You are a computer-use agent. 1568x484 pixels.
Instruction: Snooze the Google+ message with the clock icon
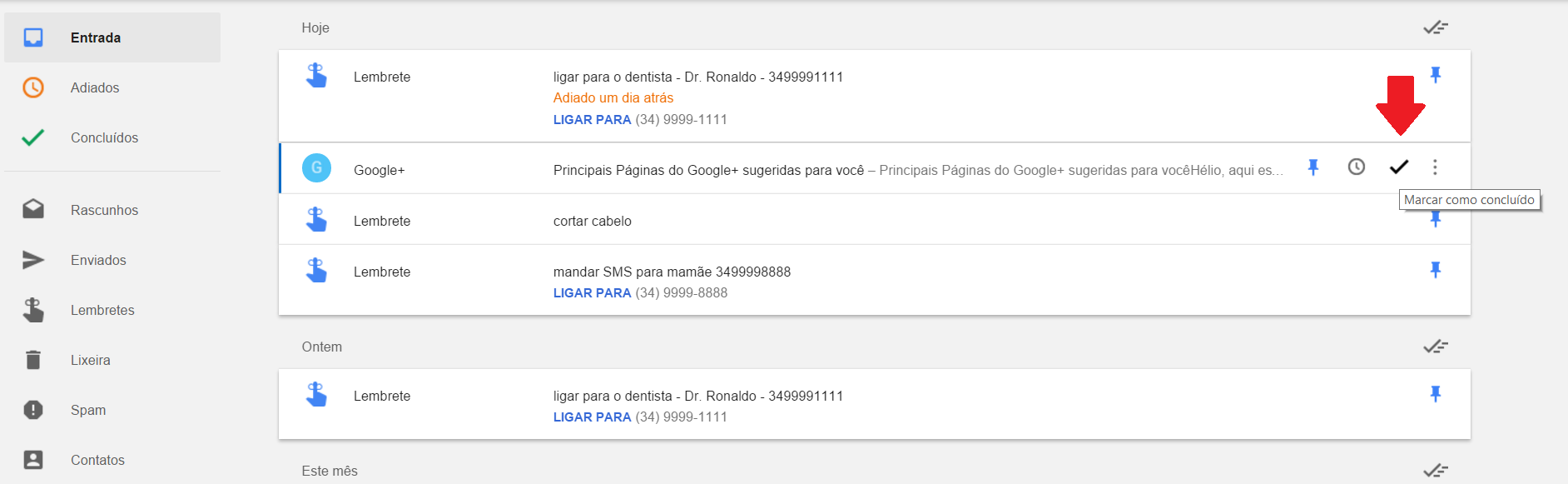point(1356,167)
